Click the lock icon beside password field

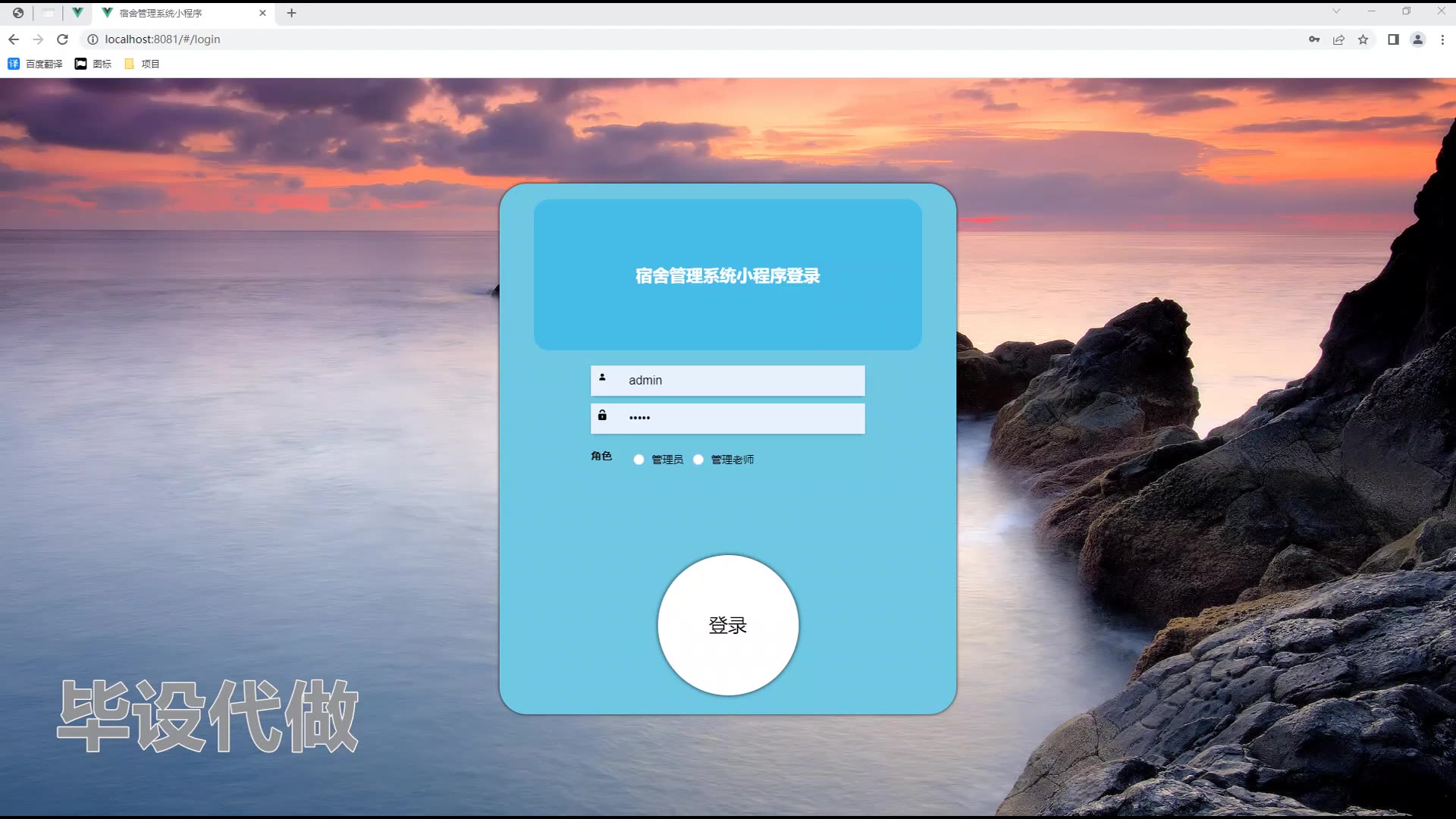tap(602, 415)
